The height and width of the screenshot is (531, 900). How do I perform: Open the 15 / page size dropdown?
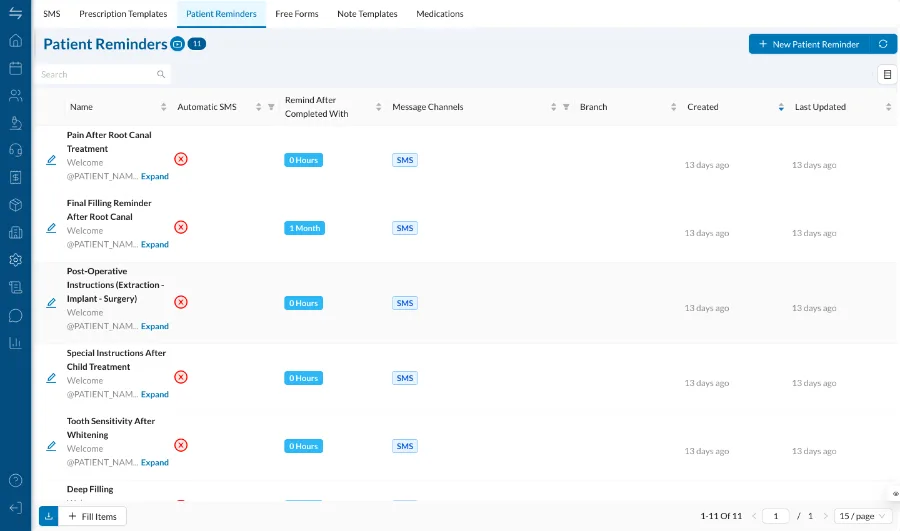862,516
